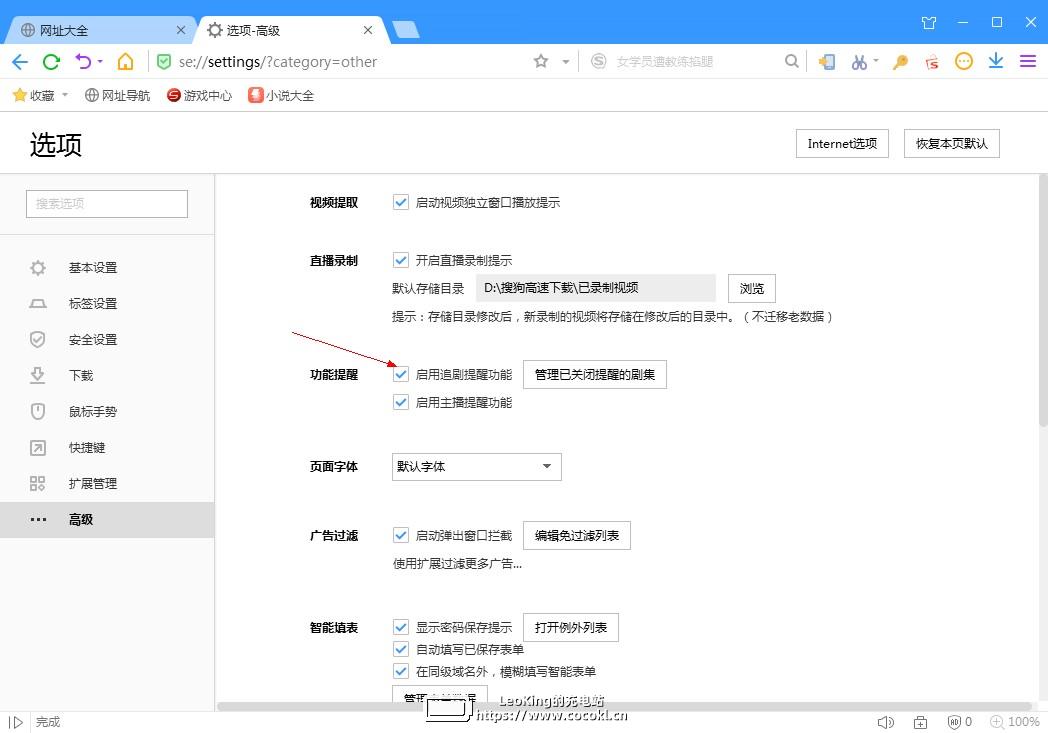1048x733 pixels.
Task: Toggle 模糊填写智能表单 checkbox
Action: (401, 672)
